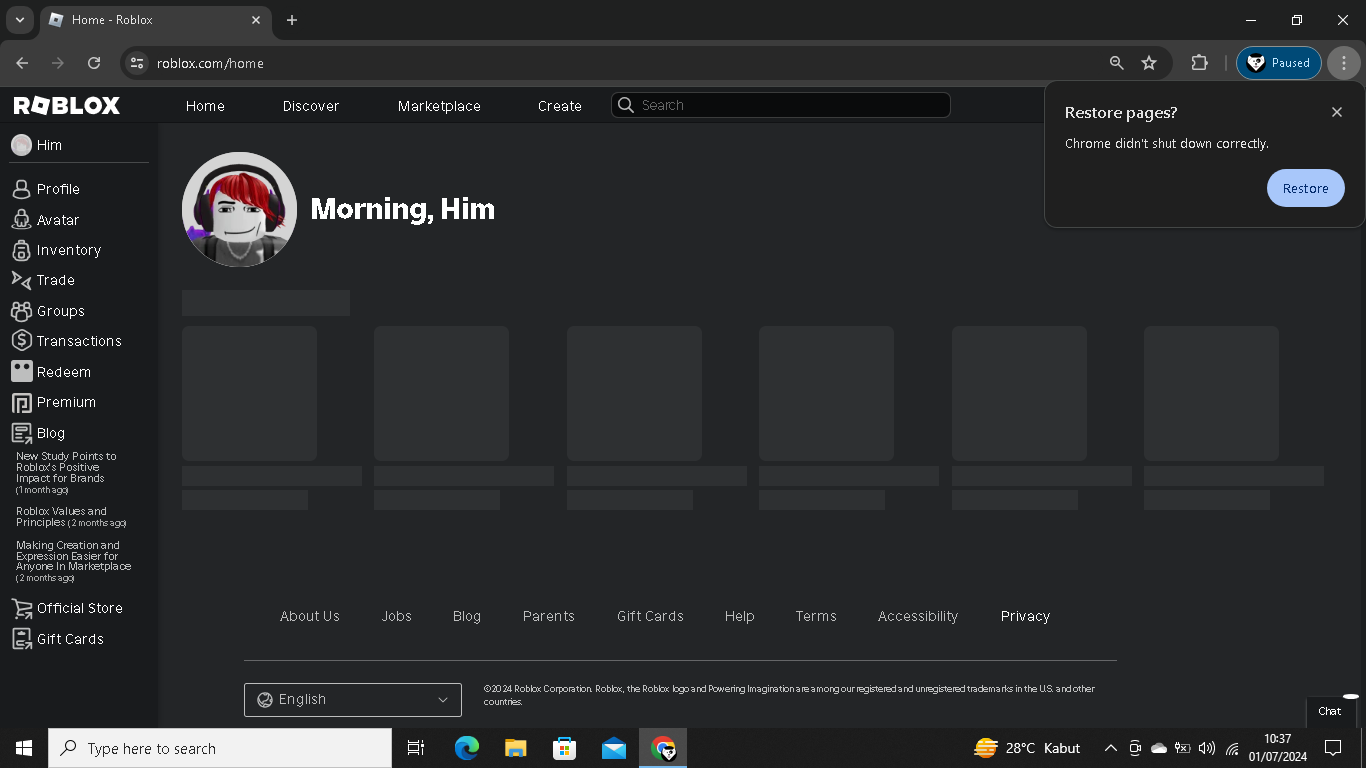
Task: Open the Terms footer link
Action: [816, 616]
